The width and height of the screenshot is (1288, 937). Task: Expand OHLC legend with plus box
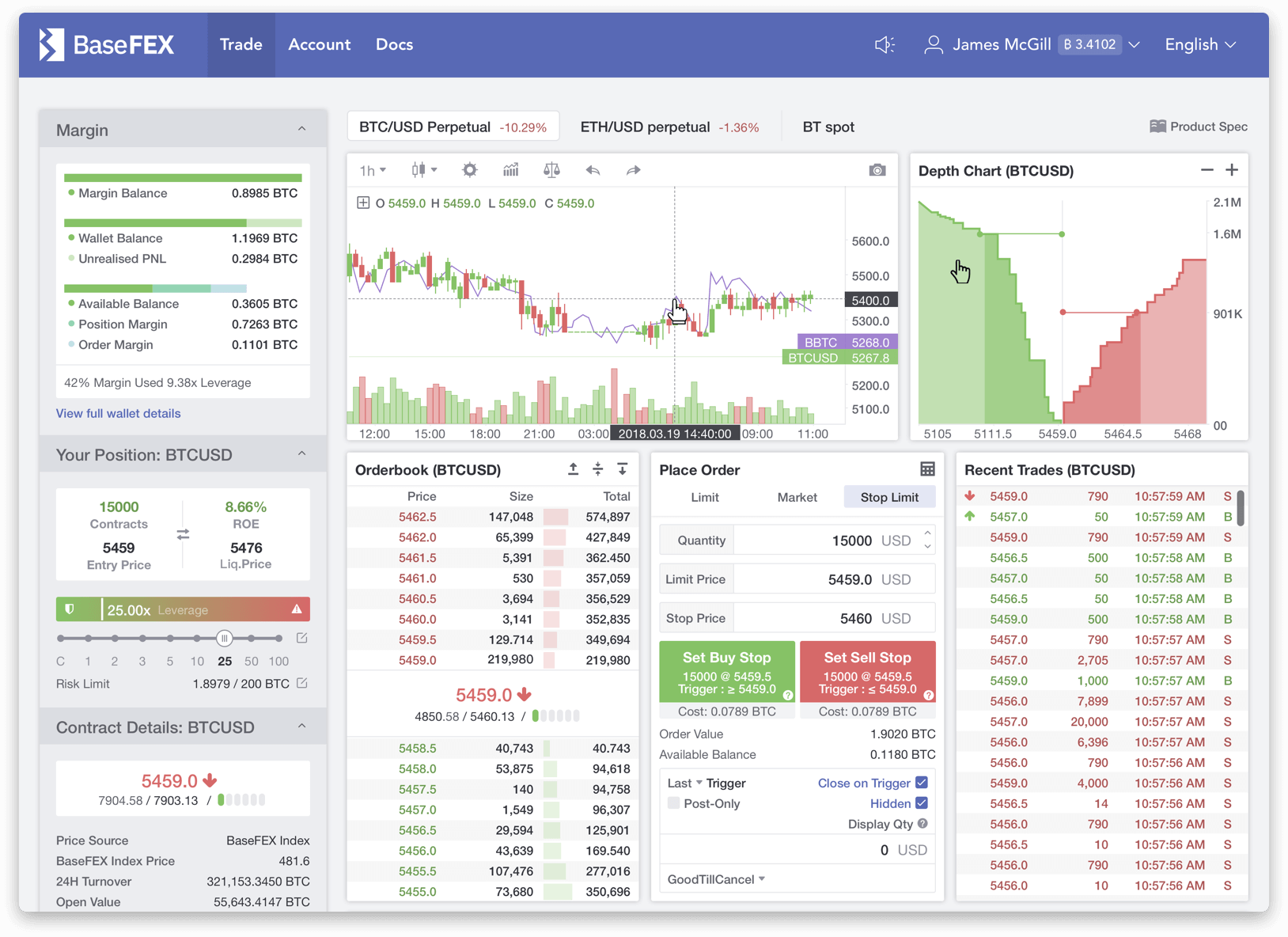[x=363, y=203]
